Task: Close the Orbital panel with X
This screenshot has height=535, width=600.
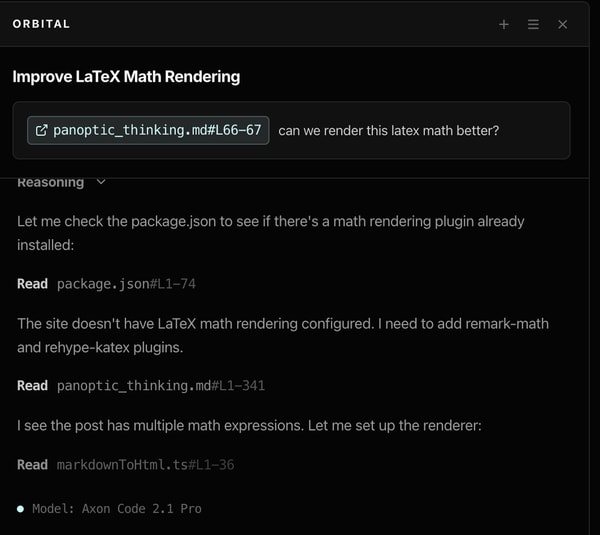Action: 562,24
